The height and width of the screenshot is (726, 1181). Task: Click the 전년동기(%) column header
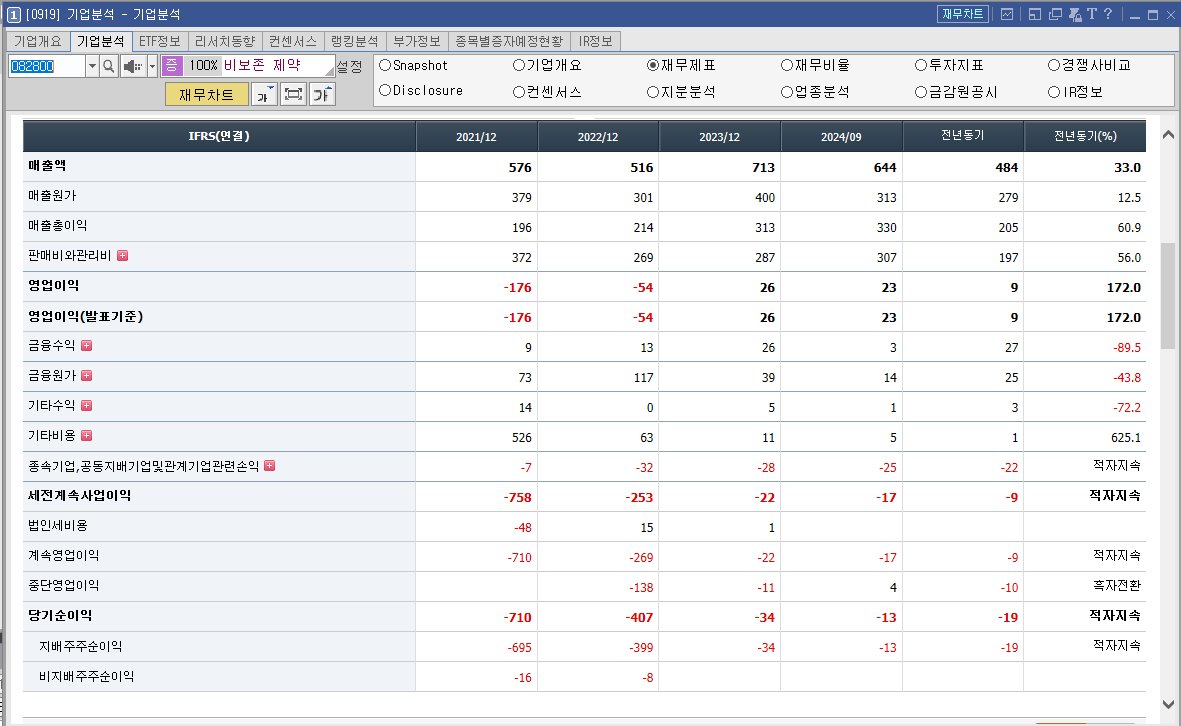tap(1085, 136)
